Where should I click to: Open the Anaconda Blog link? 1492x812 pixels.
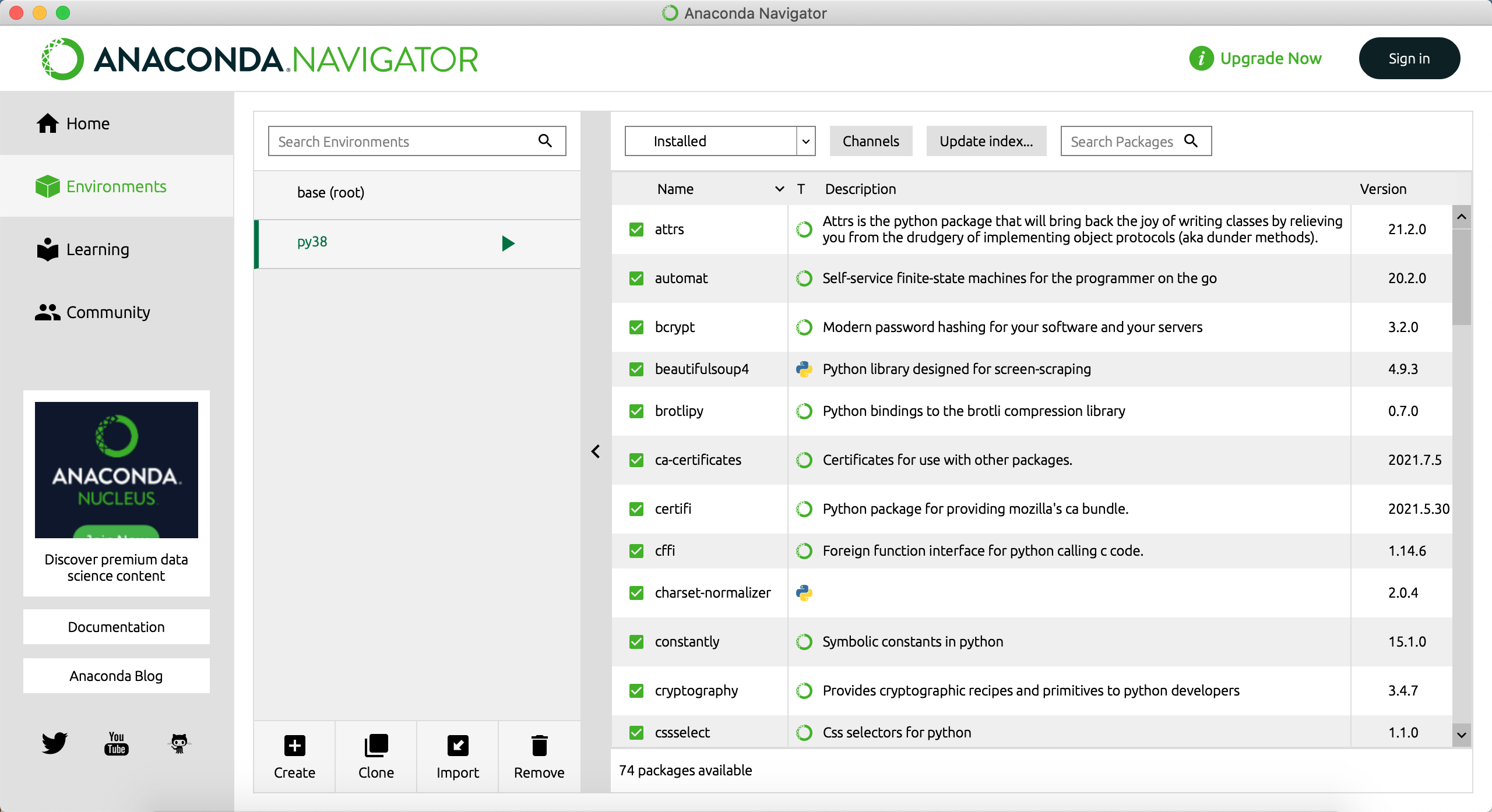click(x=117, y=676)
